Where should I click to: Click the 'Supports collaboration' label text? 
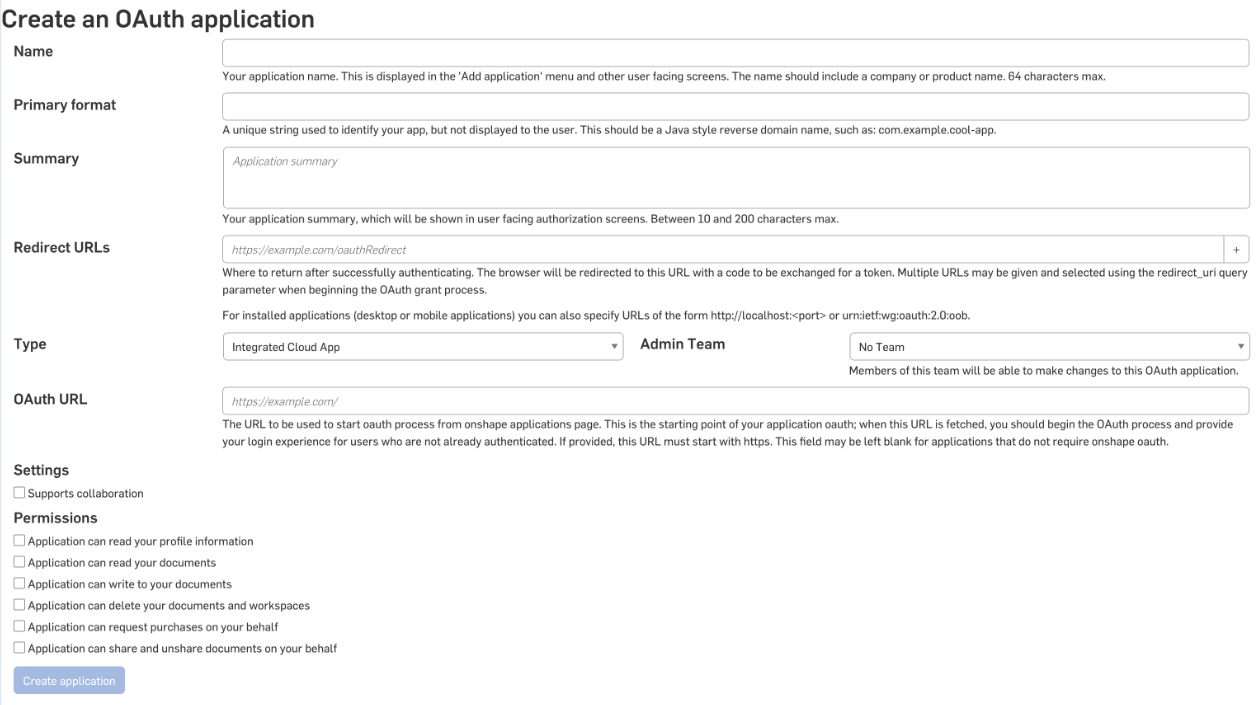86,494
